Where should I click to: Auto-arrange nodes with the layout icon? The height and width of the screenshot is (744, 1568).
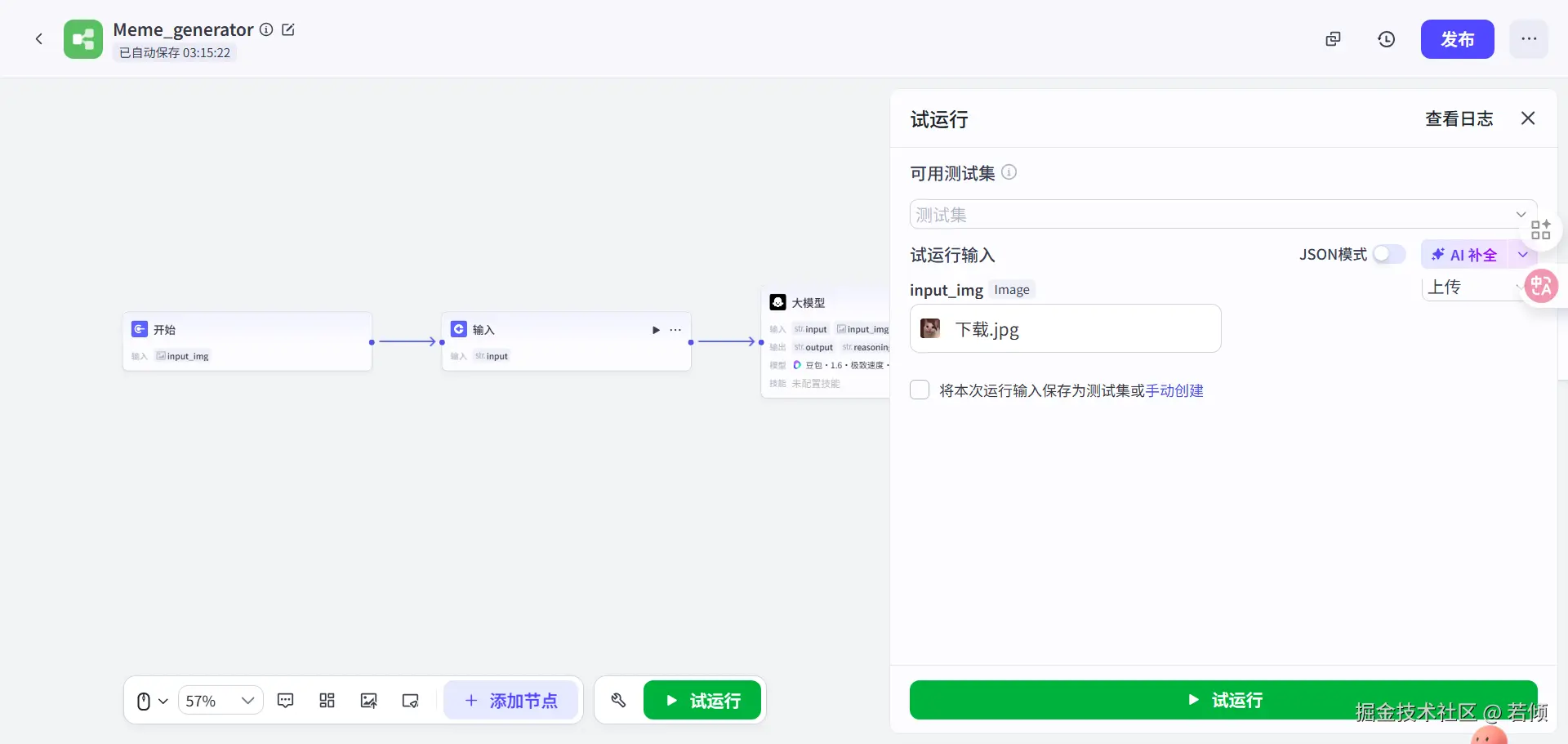[327, 701]
